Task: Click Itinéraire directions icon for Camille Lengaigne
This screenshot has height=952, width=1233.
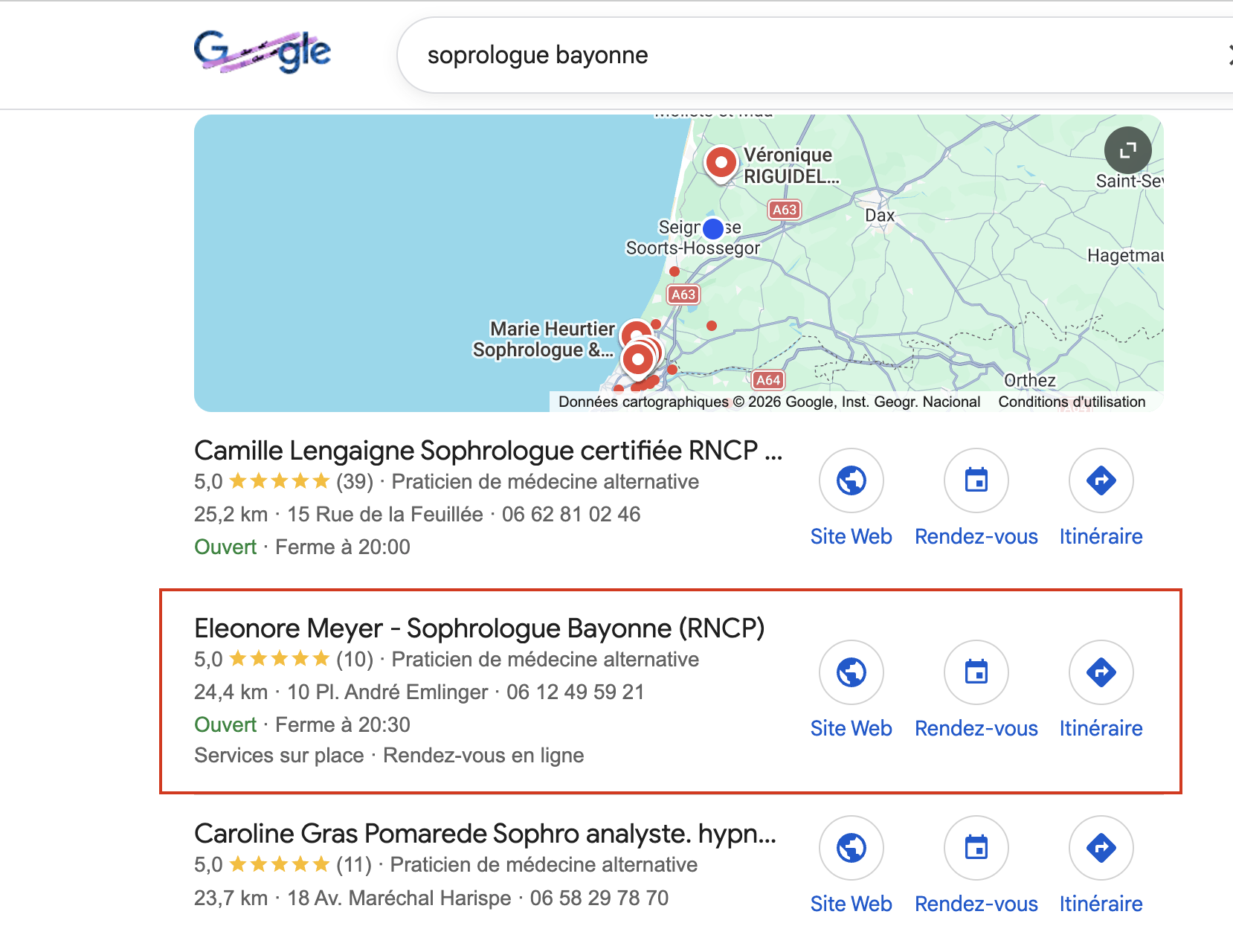Action: (1101, 480)
